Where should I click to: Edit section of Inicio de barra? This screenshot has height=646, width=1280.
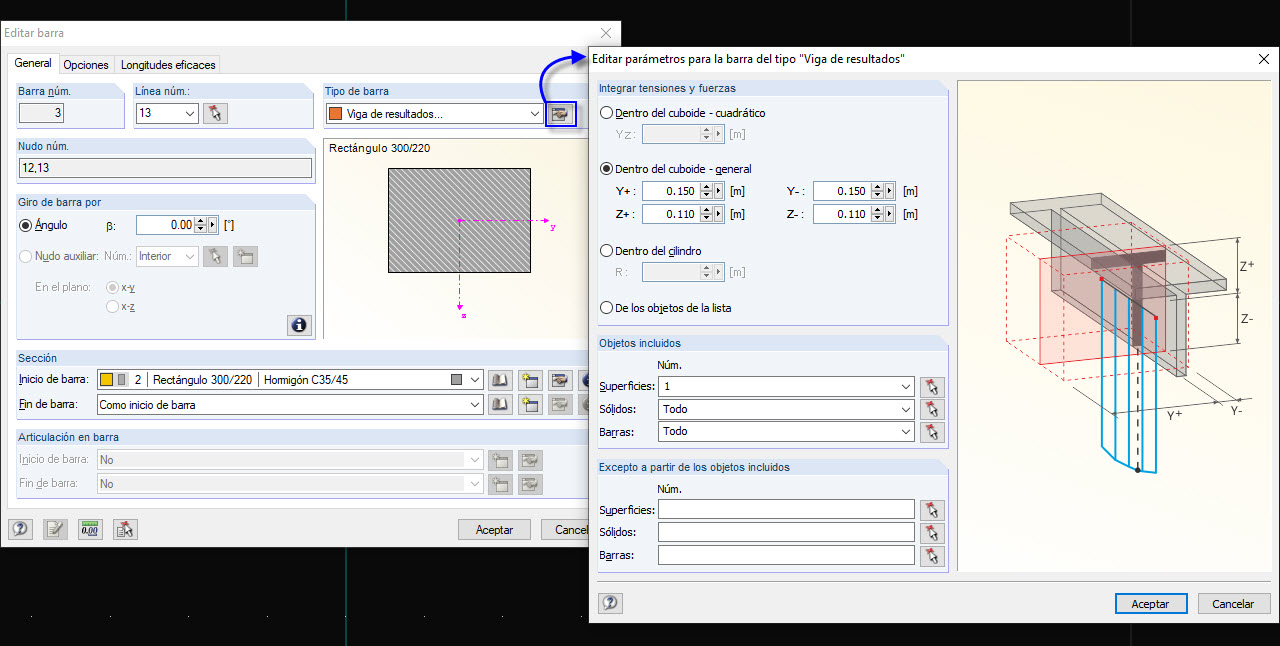pos(560,380)
